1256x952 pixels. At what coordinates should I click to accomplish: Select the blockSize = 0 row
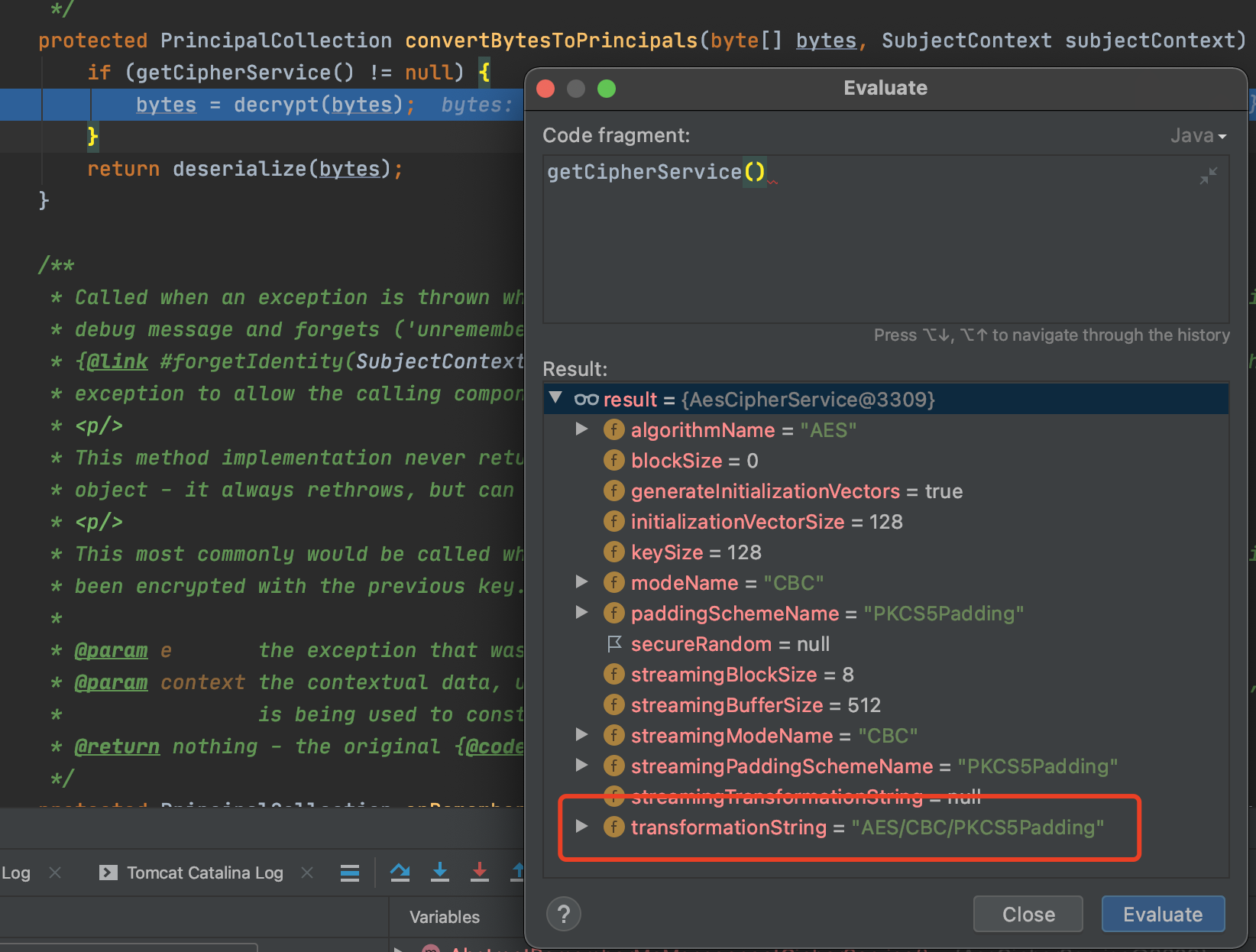[885, 461]
